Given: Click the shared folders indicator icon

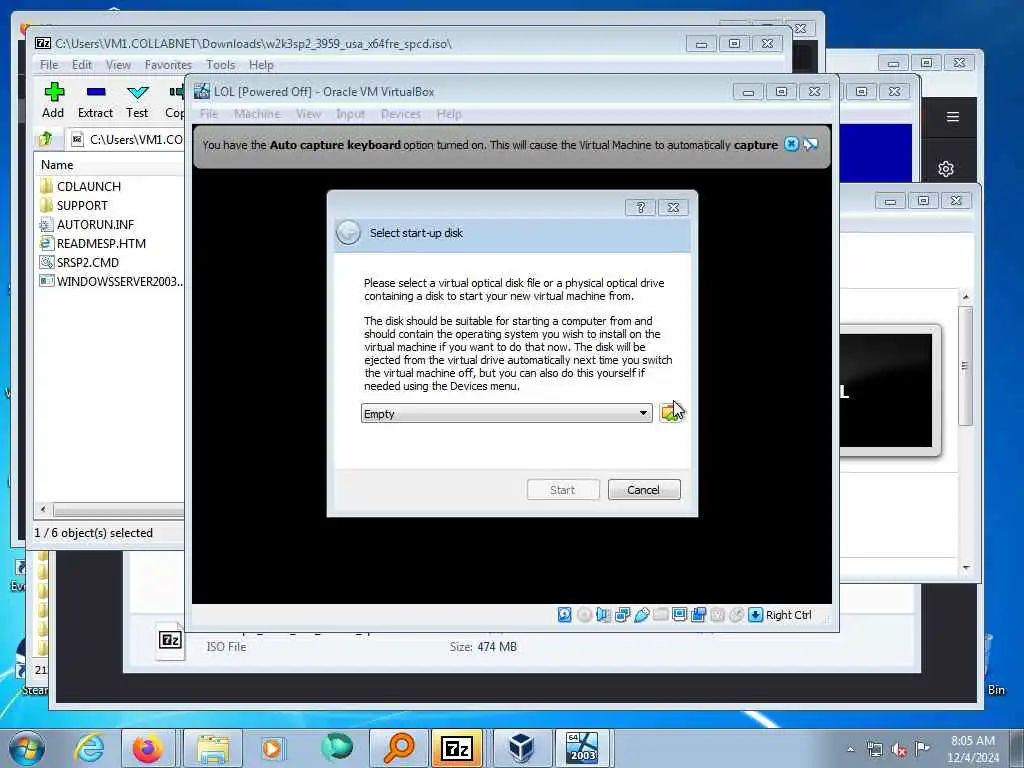Looking at the screenshot, I should (660, 615).
